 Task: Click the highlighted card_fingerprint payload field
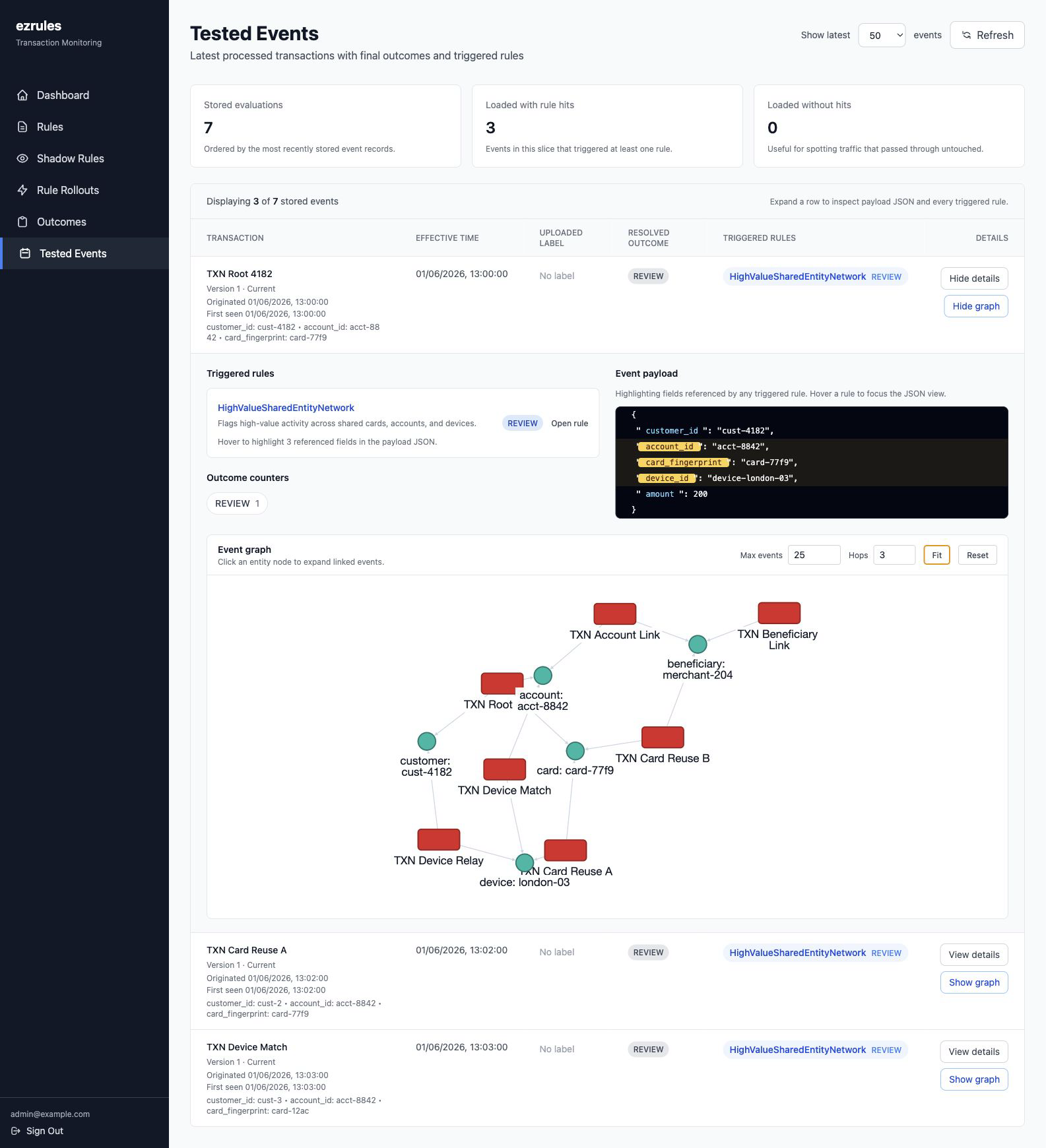683,462
